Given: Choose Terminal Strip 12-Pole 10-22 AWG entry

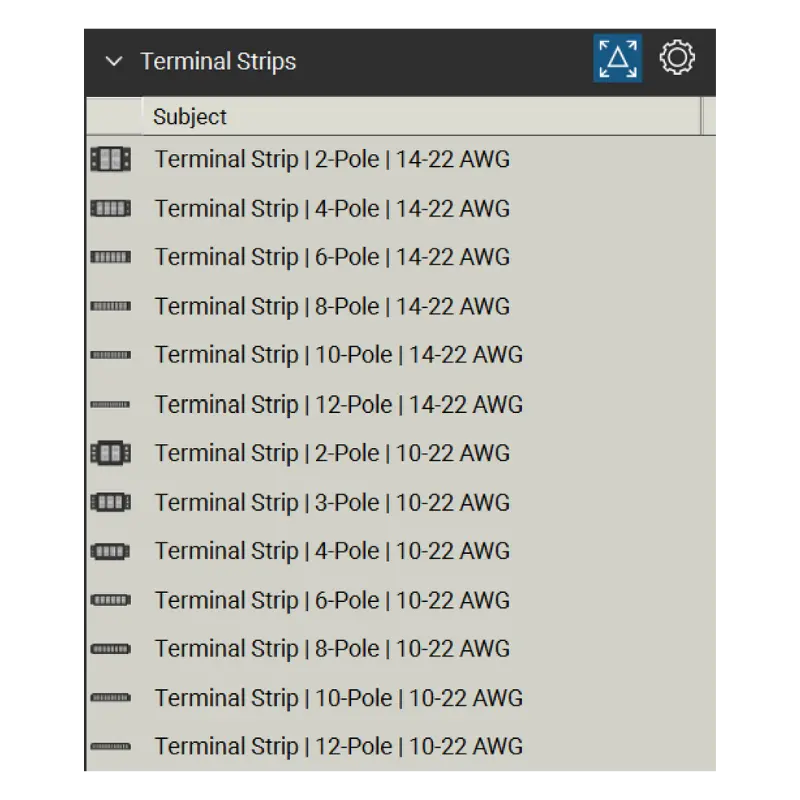Looking at the screenshot, I should tap(401, 746).
